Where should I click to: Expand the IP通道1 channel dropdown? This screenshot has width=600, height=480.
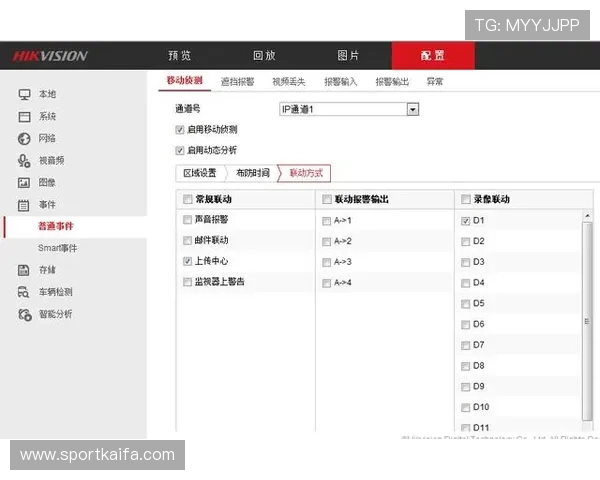pos(412,109)
